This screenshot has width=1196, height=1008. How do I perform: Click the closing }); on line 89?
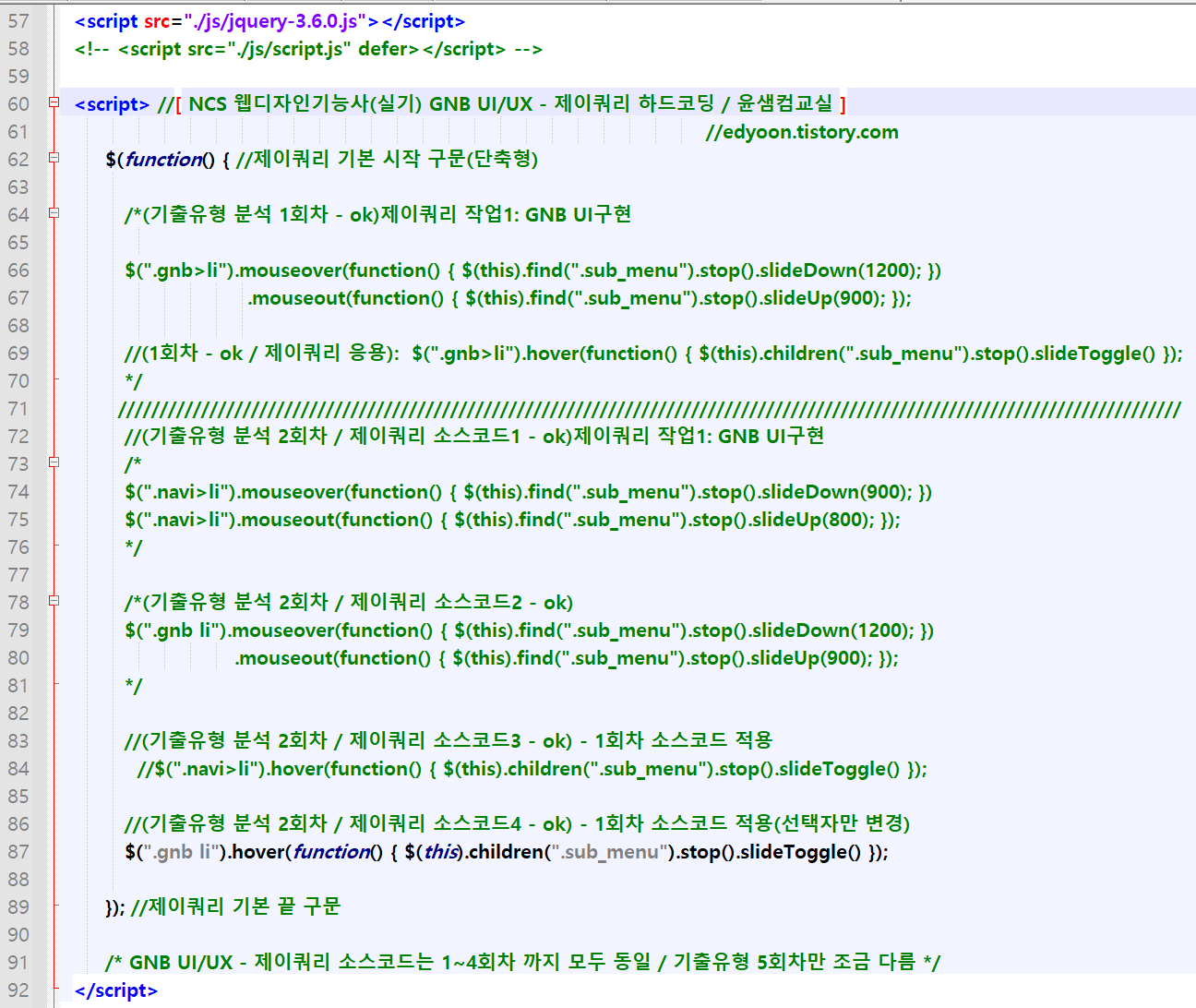click(115, 907)
